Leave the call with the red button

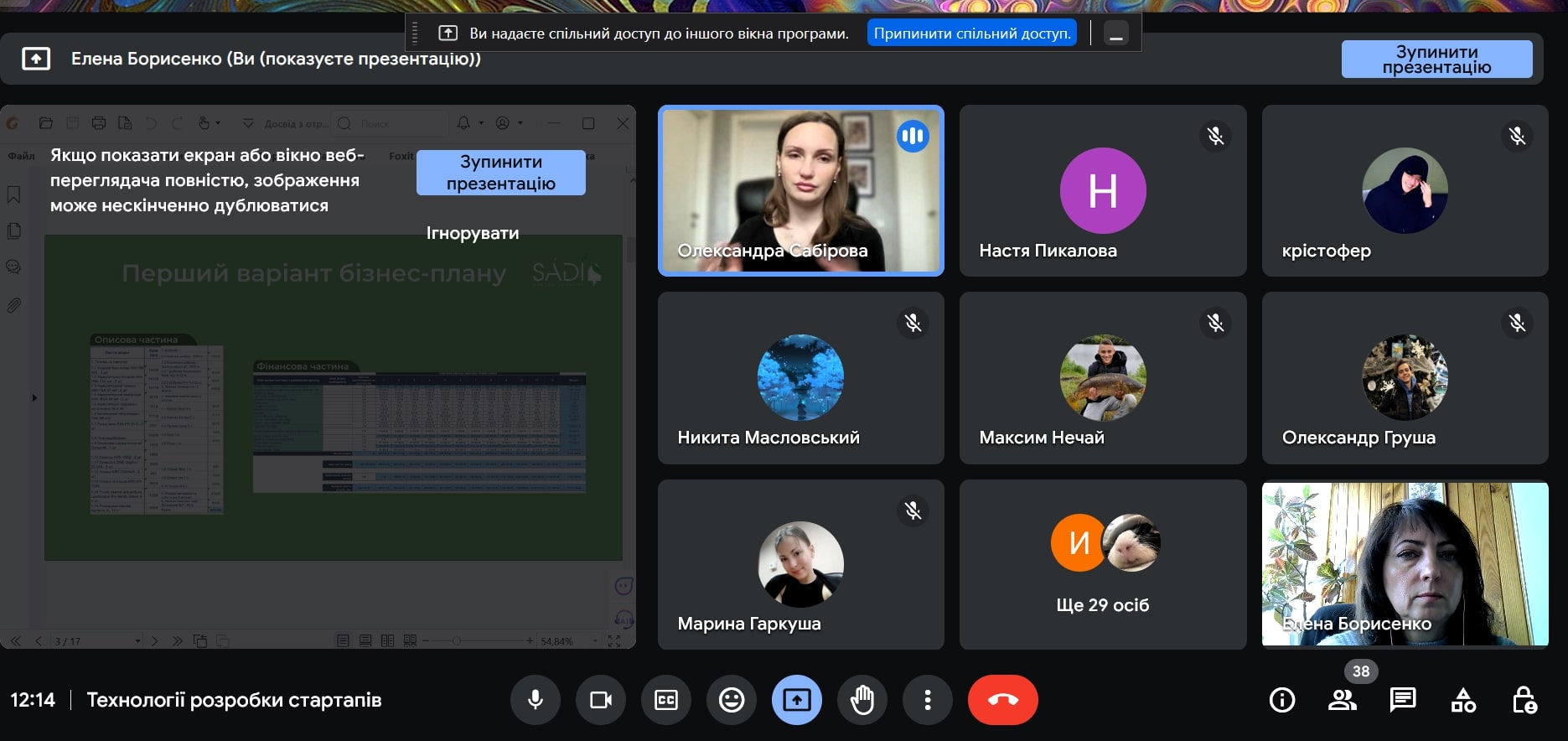tap(1002, 700)
